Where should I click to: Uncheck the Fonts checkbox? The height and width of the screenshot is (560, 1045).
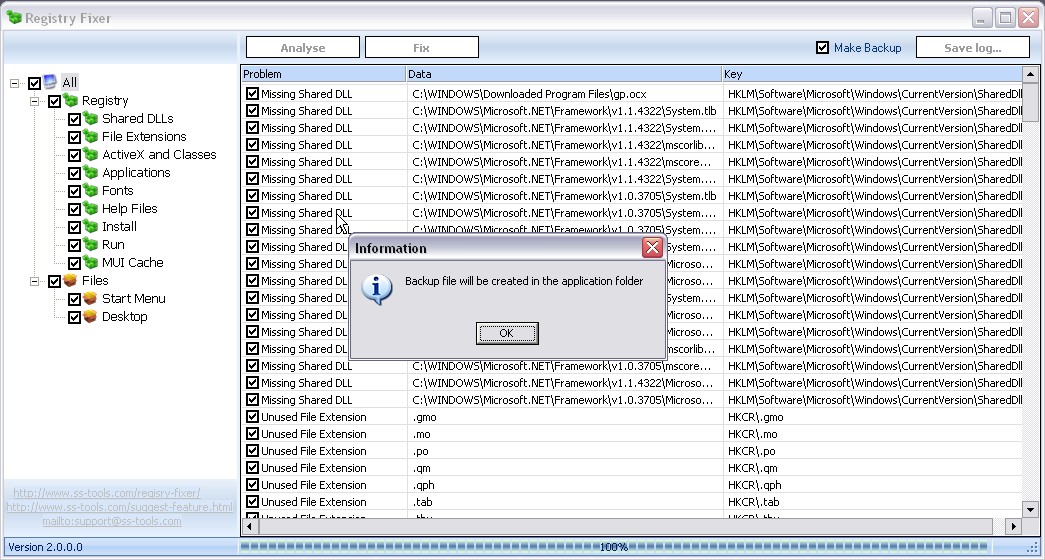click(75, 191)
